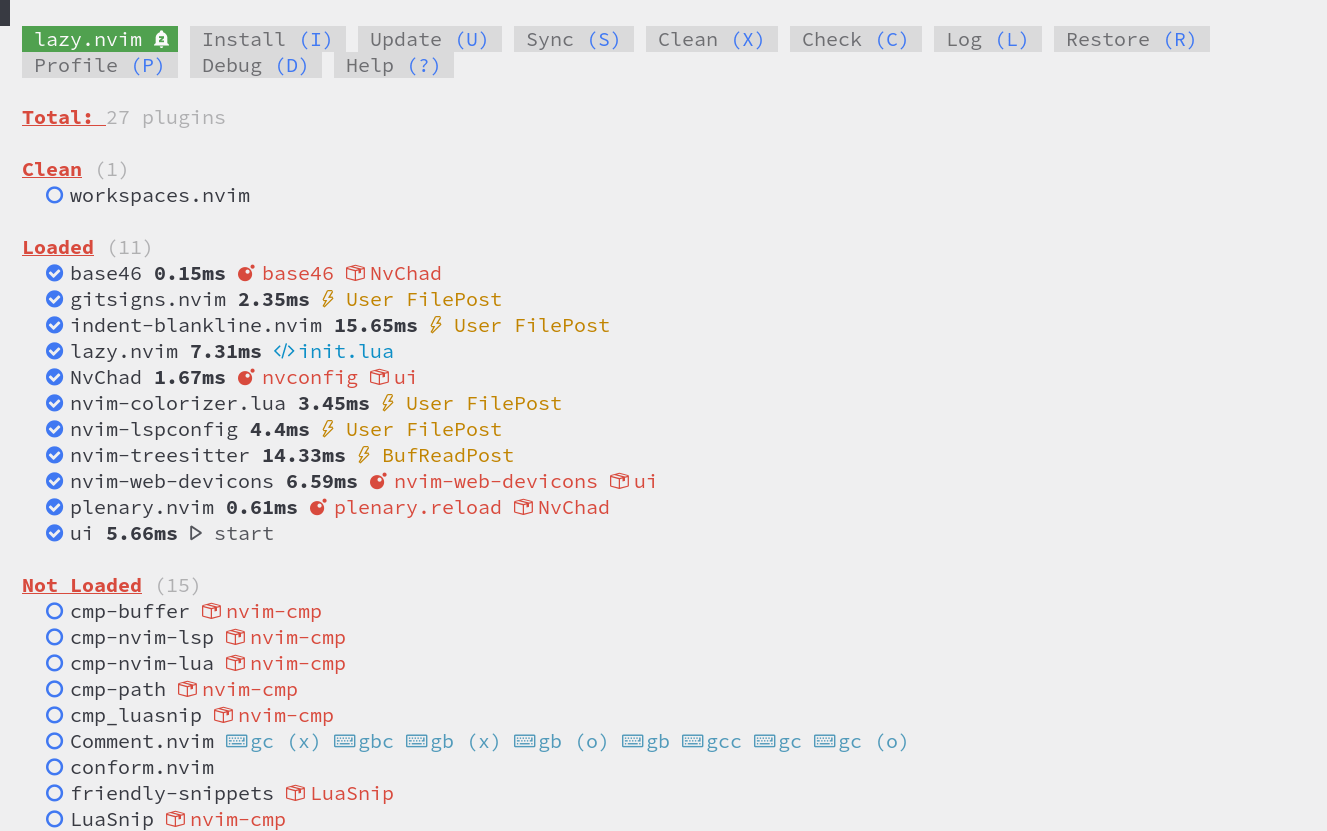Select Debug (D) button
The image size is (1327, 831).
[256, 65]
